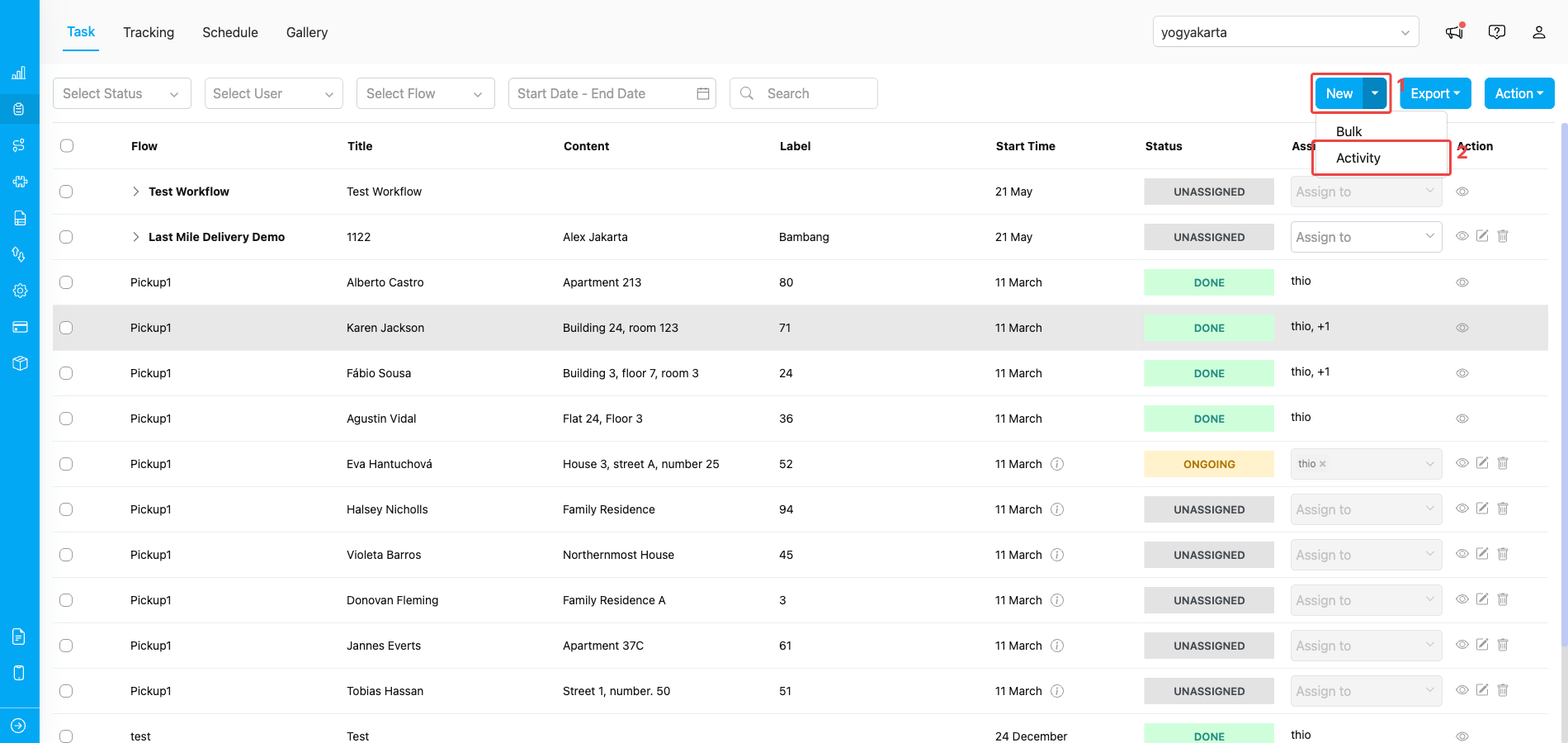Delete the Halsey Nicholls task
The width and height of the screenshot is (1568, 743).
[1503, 509]
